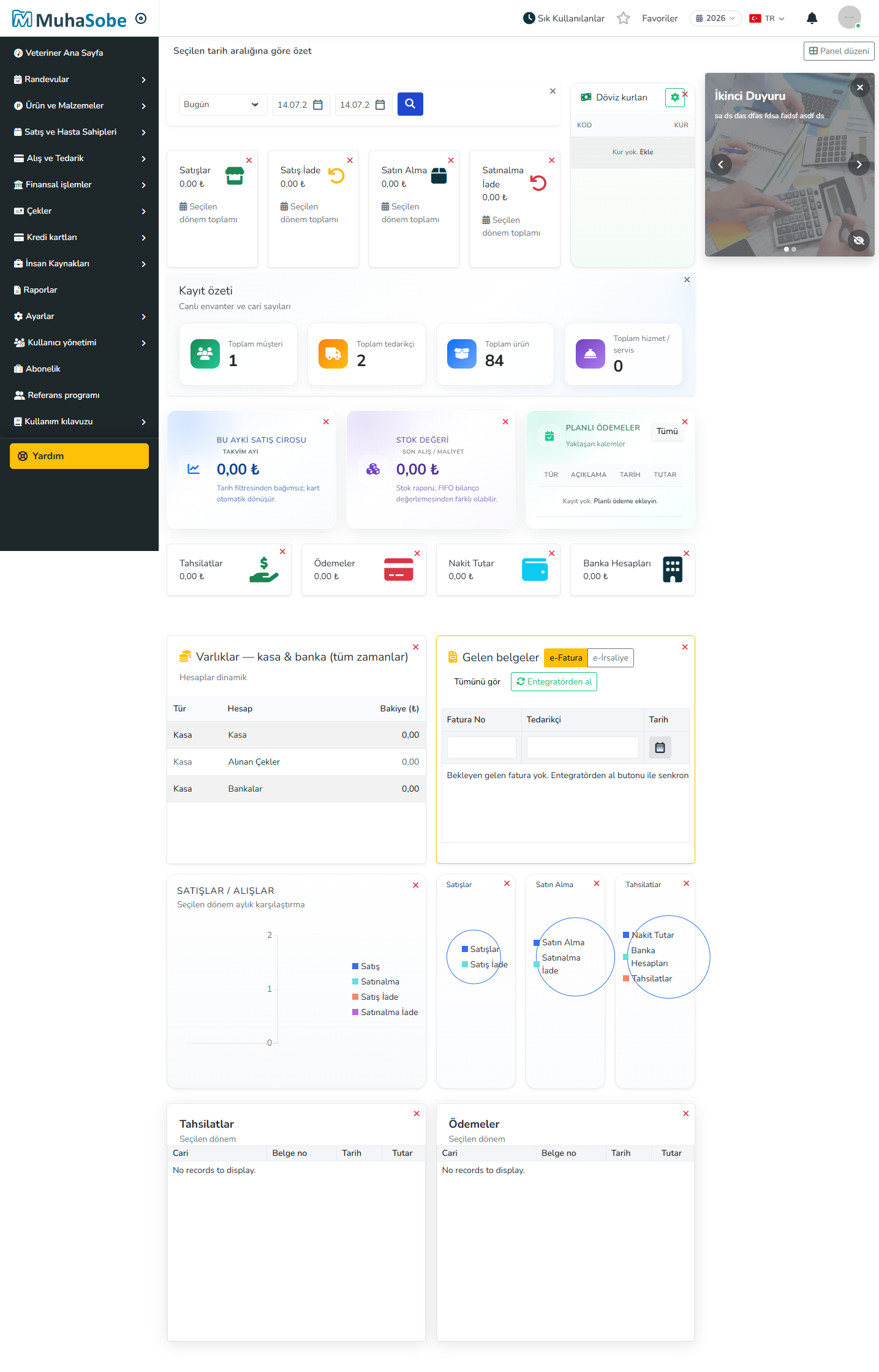Click the Banka Hesapları building icon
Image resolution: width=879 pixels, height=1372 pixels.
coord(673,569)
